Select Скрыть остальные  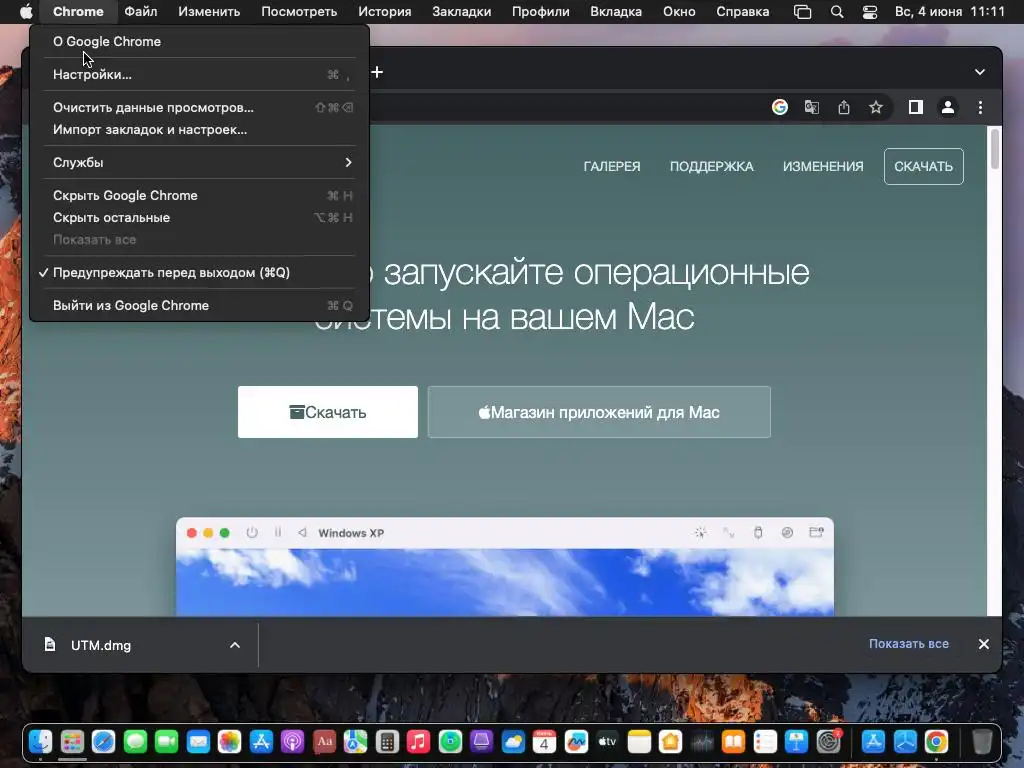[x=199, y=217]
